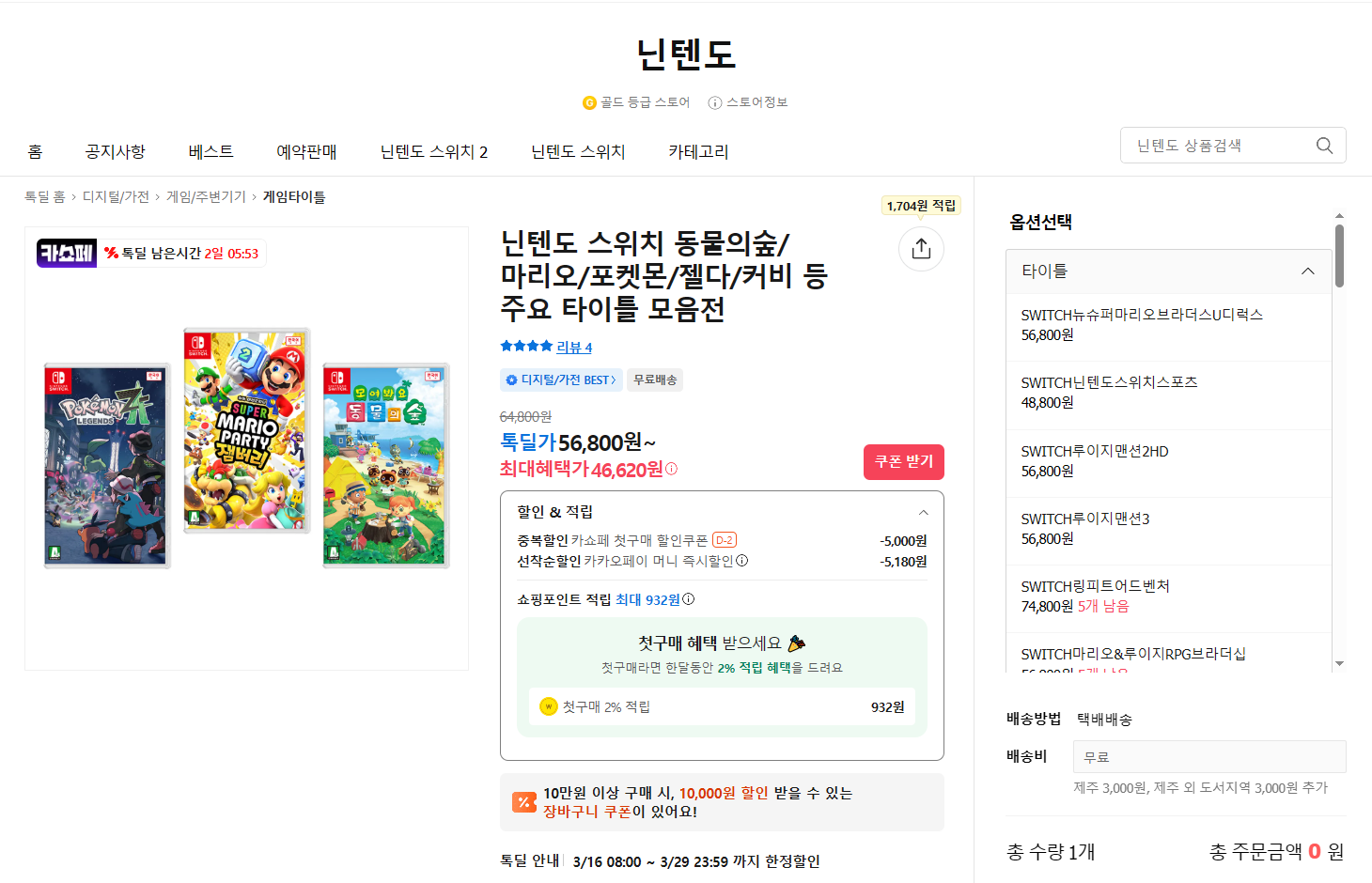Click the 쿠폰 받기 button
This screenshot has height=883, width=1372.
click(903, 461)
